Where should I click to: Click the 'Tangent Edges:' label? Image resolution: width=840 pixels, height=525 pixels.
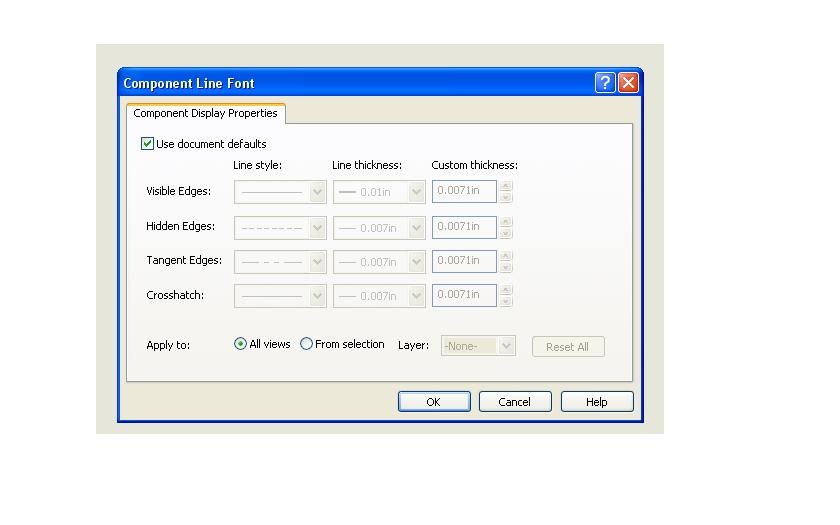(184, 260)
